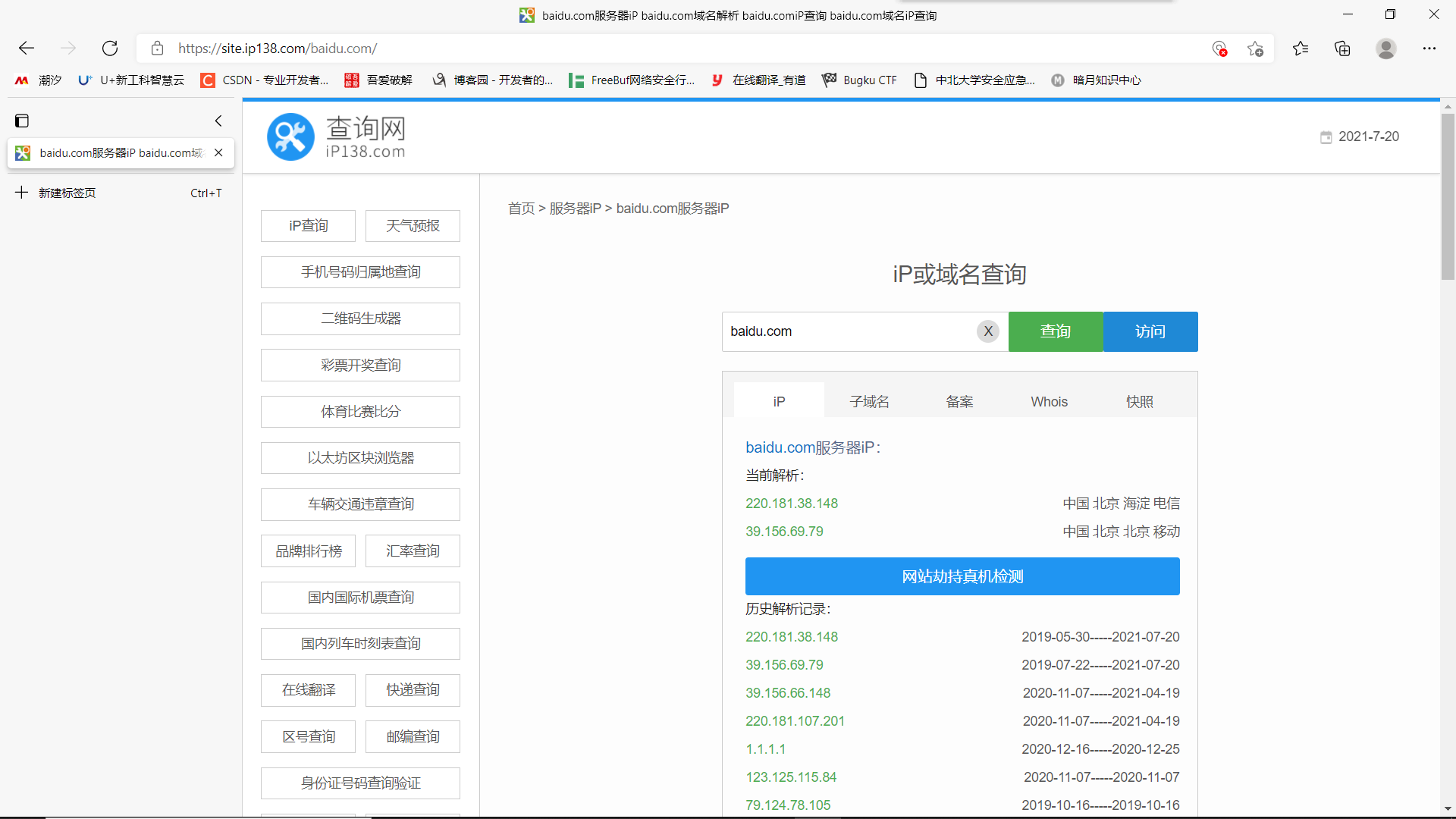This screenshot has width=1456, height=819.
Task: Click the vertical tabs panel icon
Action: click(x=22, y=121)
